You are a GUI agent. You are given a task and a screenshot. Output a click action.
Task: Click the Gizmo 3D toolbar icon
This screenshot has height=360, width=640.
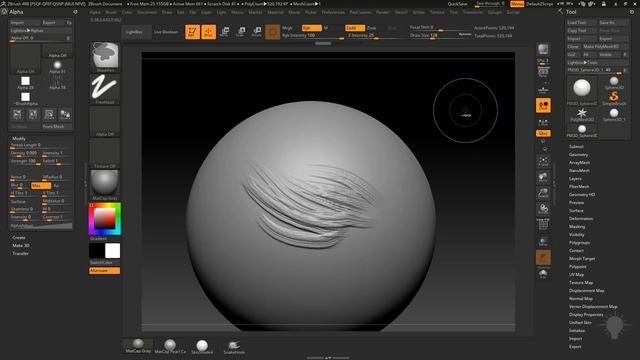tap(272, 32)
